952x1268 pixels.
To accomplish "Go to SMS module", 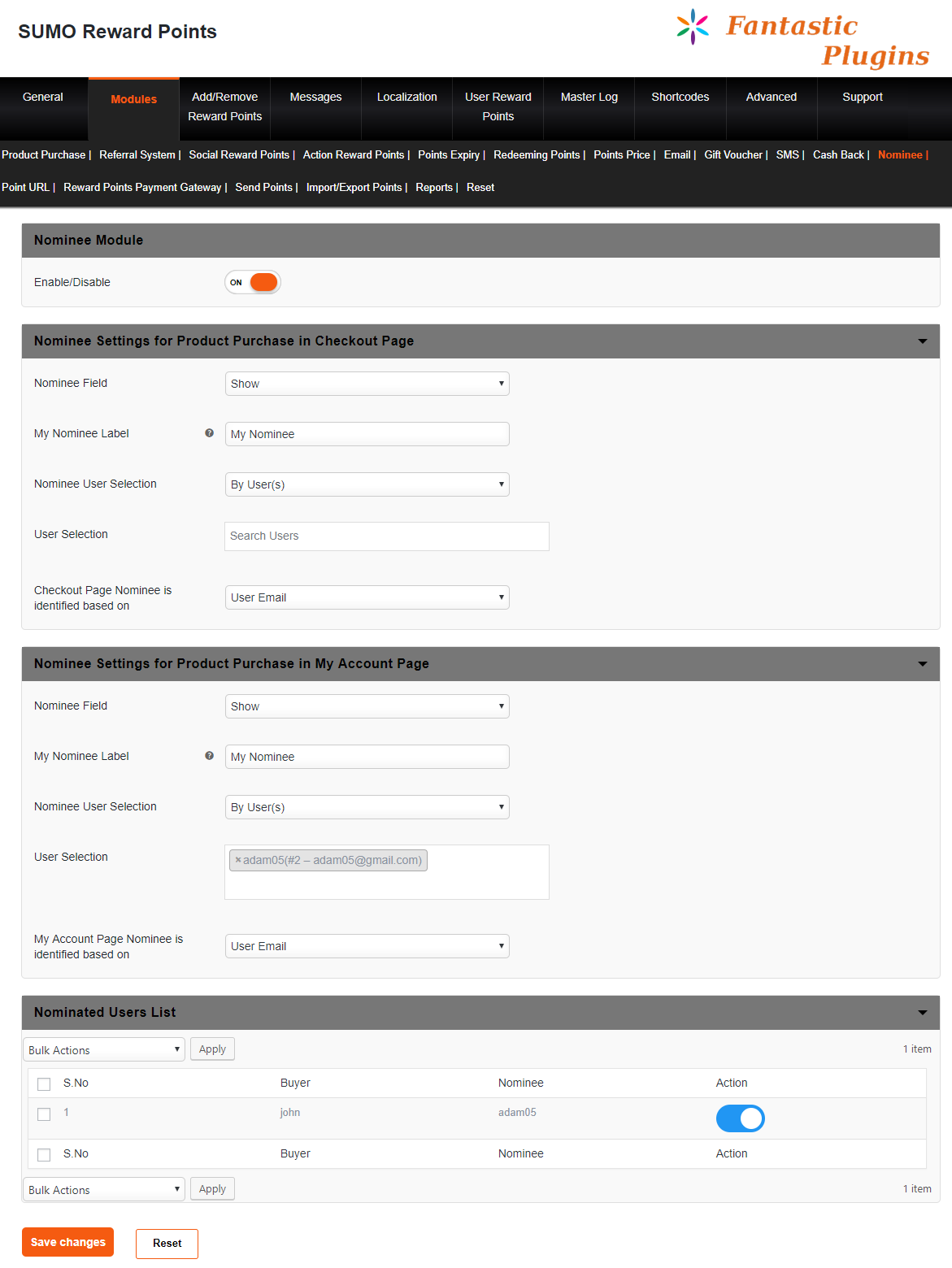I will [x=788, y=154].
